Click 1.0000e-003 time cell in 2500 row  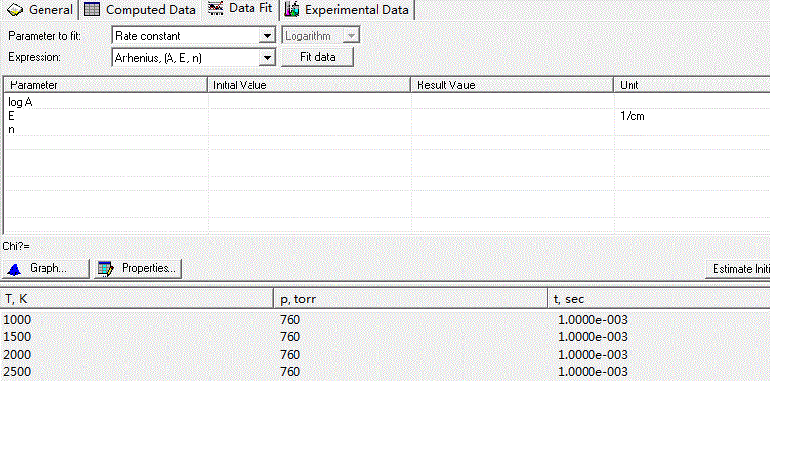(x=593, y=372)
